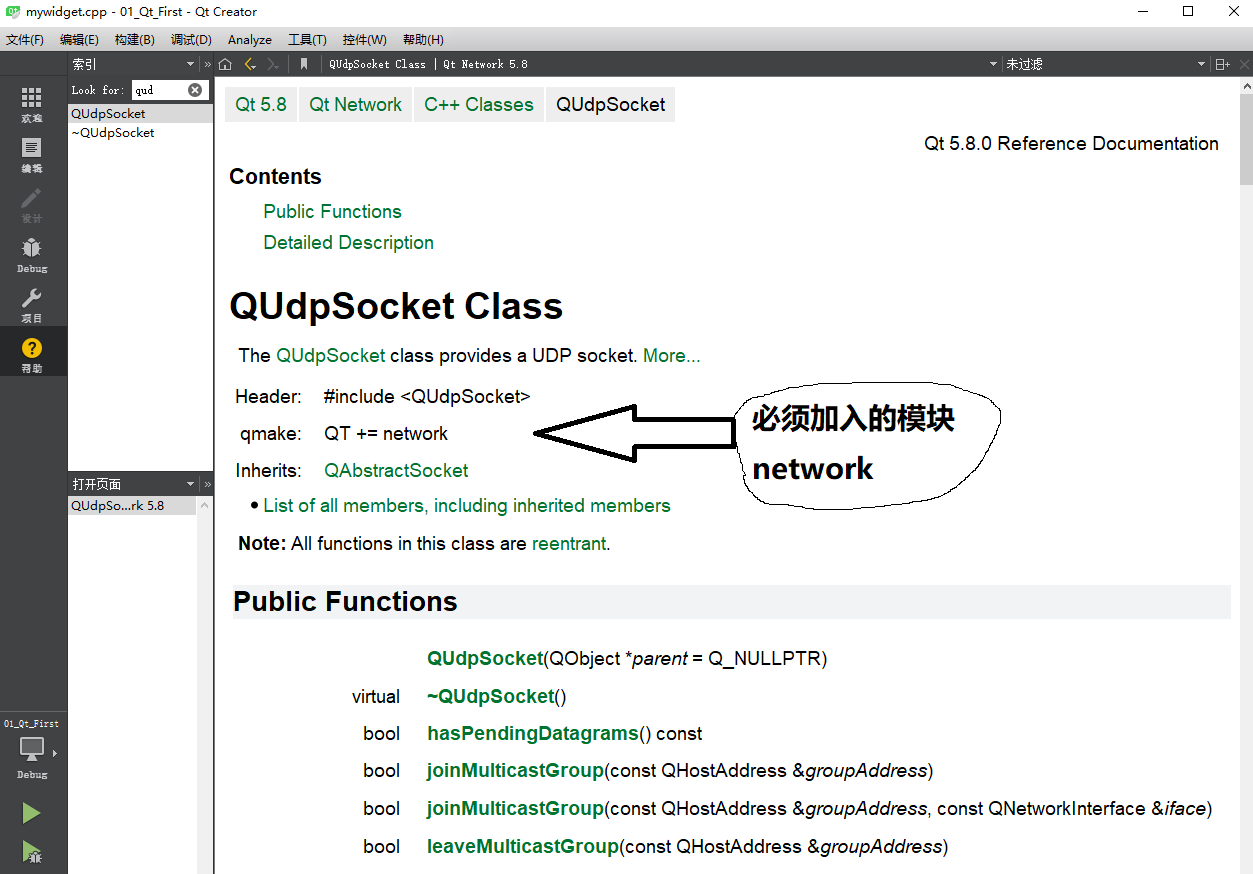The width and height of the screenshot is (1253, 874).
Task: Jump to Public Functions in Contents
Action: [332, 212]
